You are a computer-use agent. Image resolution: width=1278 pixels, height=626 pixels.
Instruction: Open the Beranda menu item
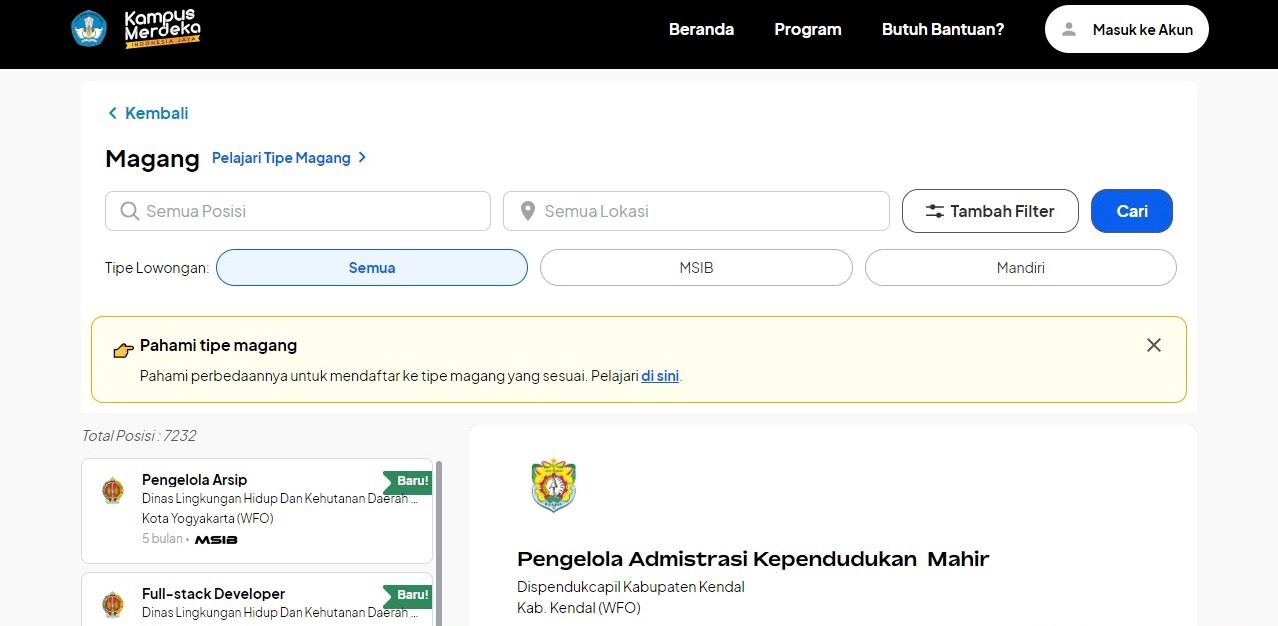[x=701, y=29]
